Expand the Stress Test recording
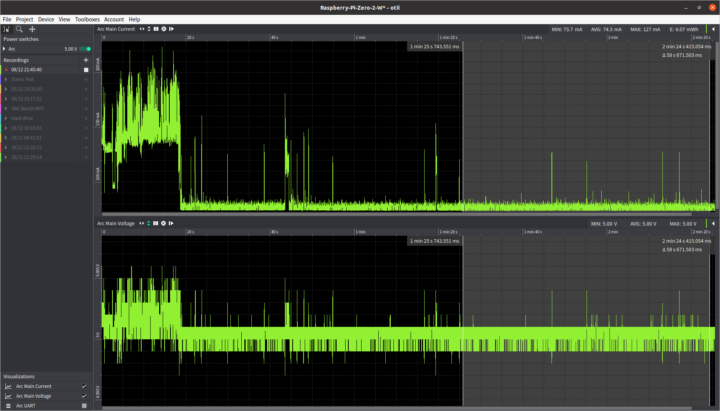720x411 pixels. tap(6, 79)
